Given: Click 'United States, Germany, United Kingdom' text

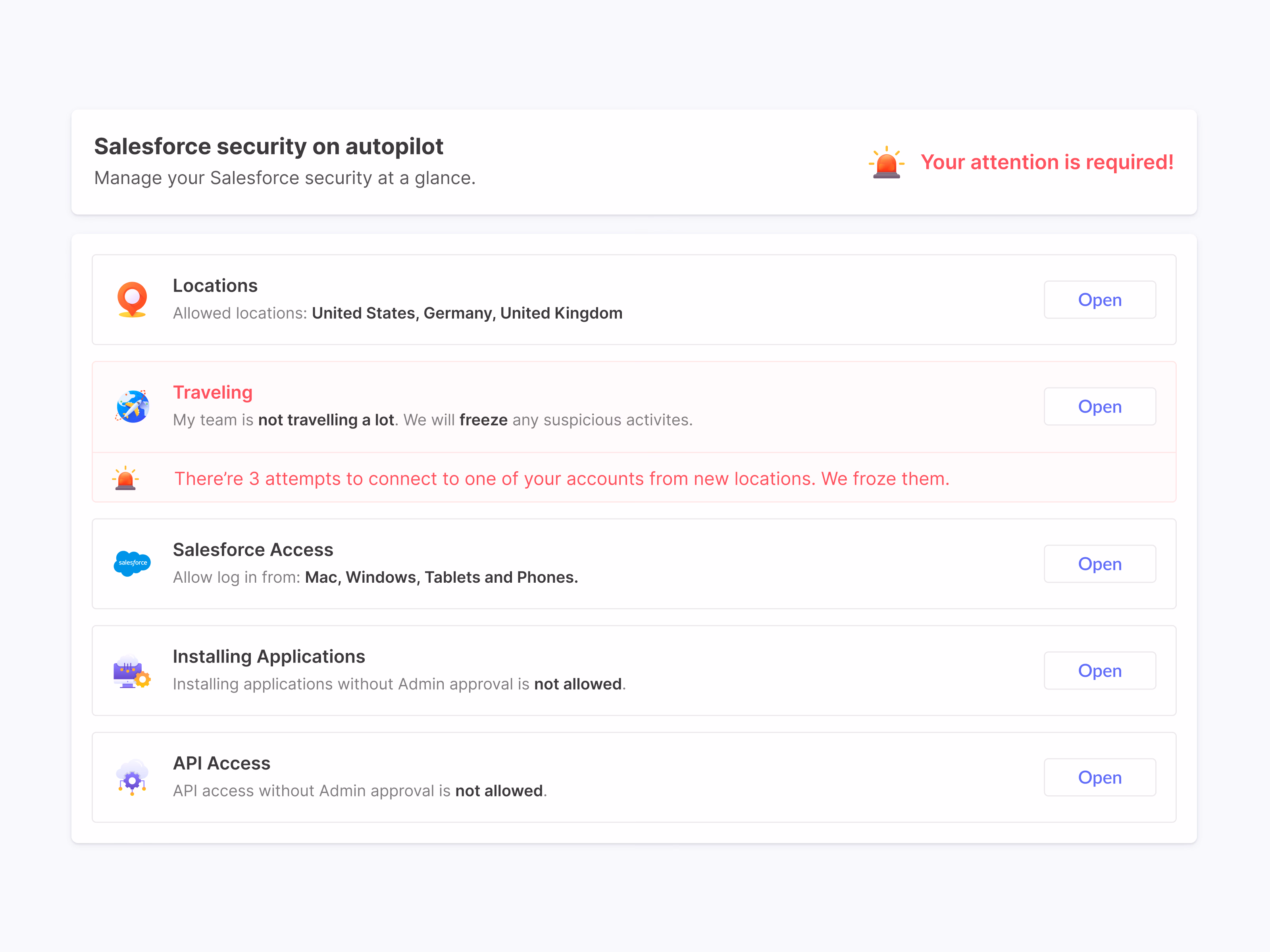Looking at the screenshot, I should [467, 313].
